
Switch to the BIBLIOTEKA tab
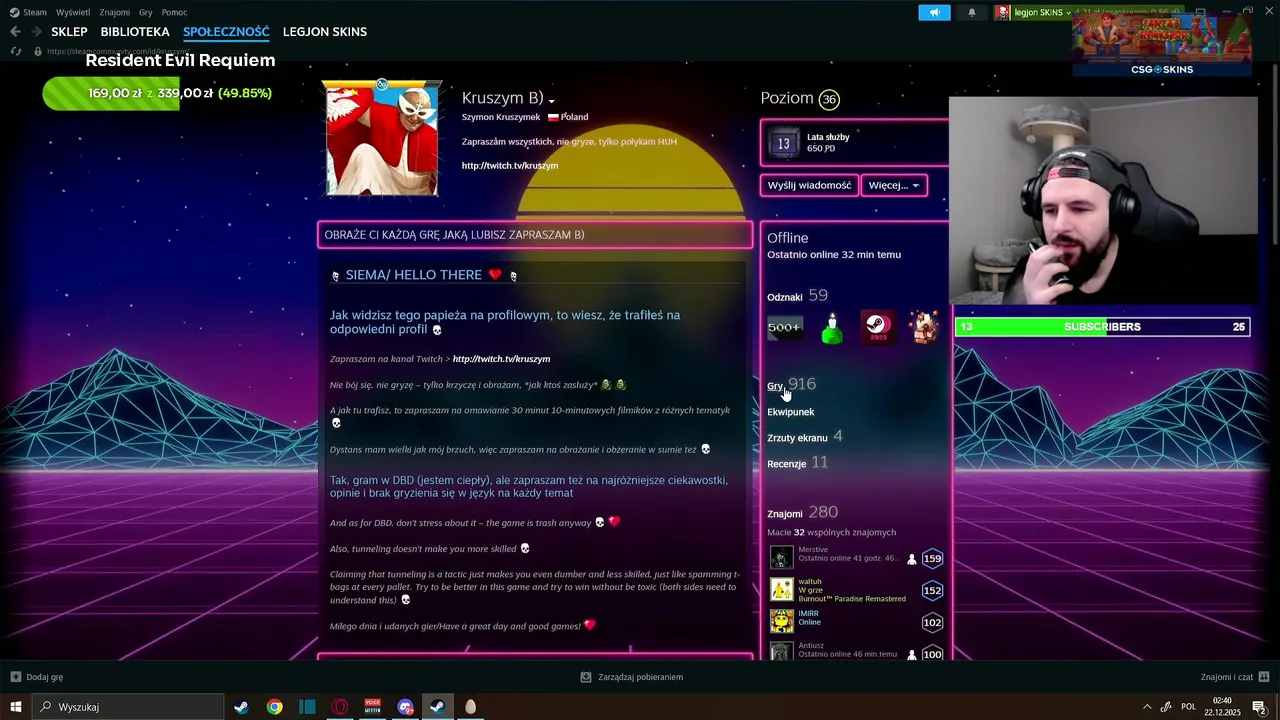tap(135, 32)
